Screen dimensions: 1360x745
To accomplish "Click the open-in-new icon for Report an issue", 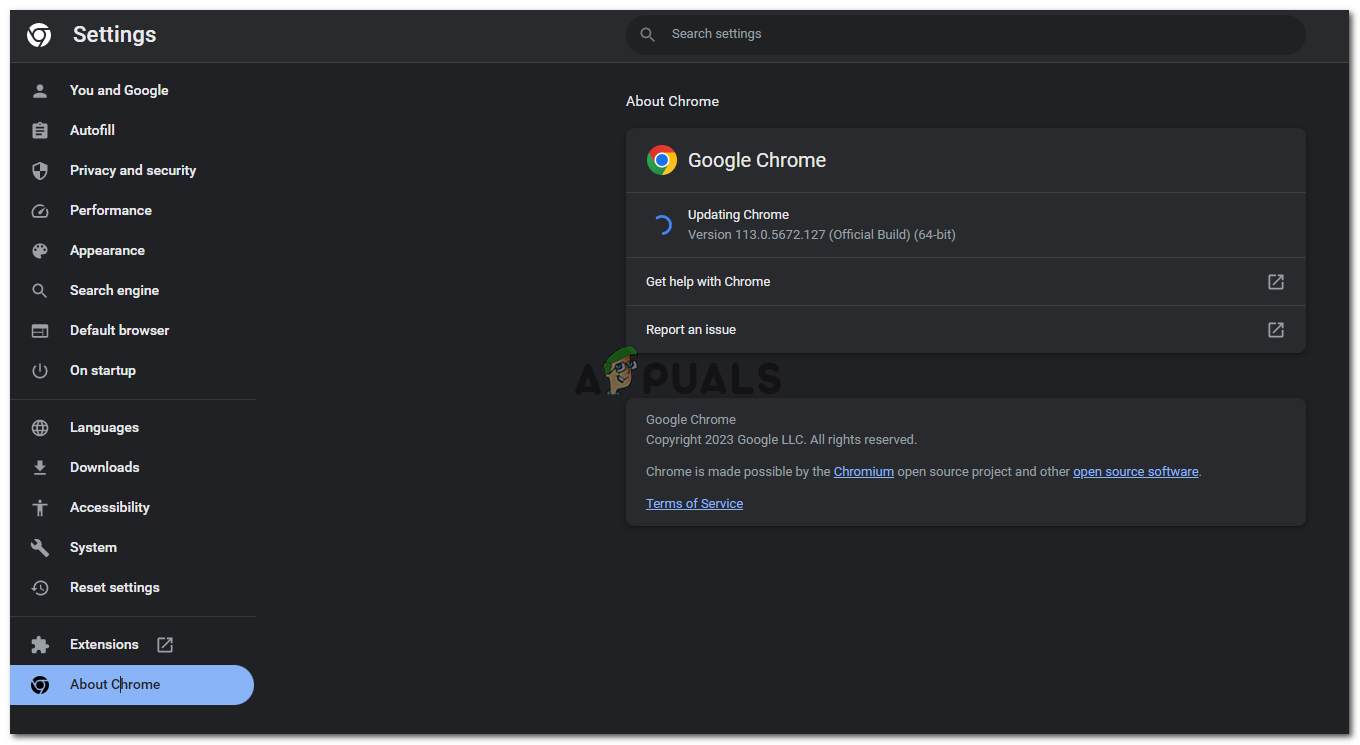I will pyautogui.click(x=1276, y=330).
